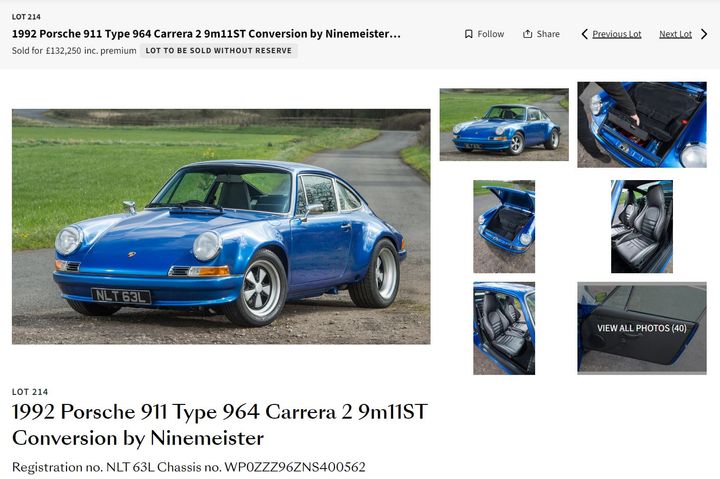
Task: Open the main blue Porsche photo
Action: pos(221,226)
